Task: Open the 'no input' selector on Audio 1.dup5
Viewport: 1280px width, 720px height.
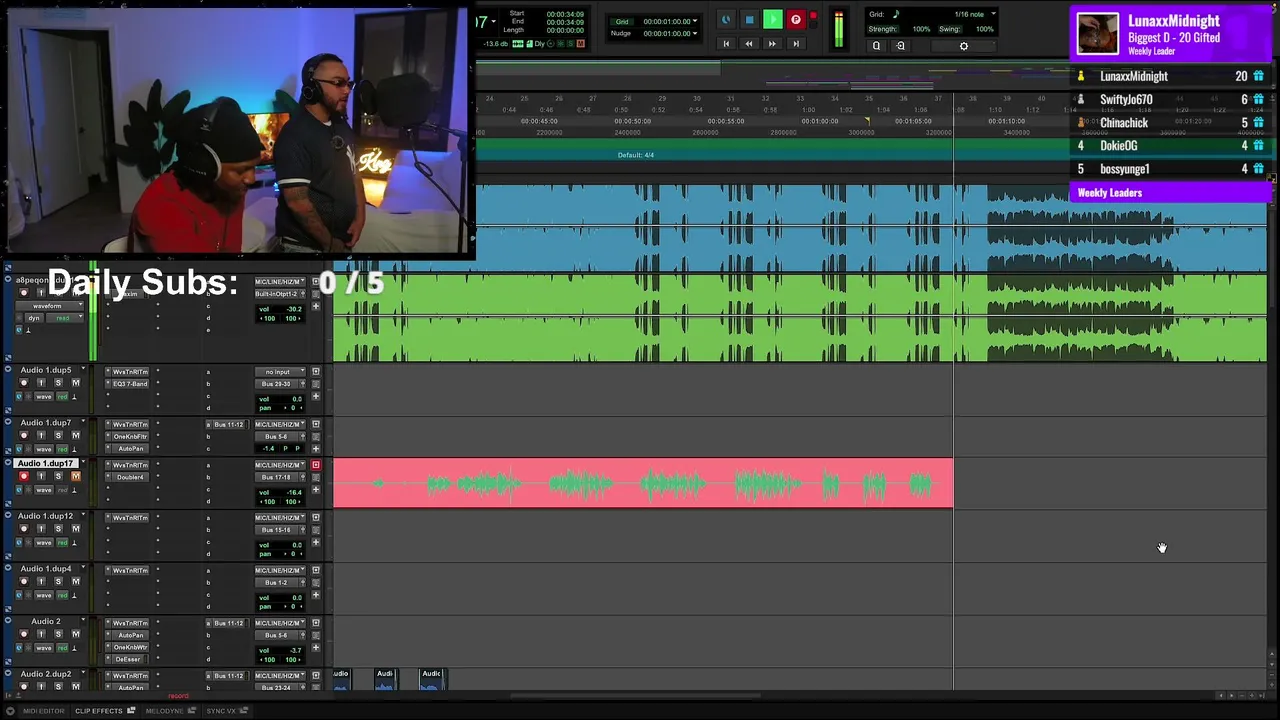Action: pos(277,372)
